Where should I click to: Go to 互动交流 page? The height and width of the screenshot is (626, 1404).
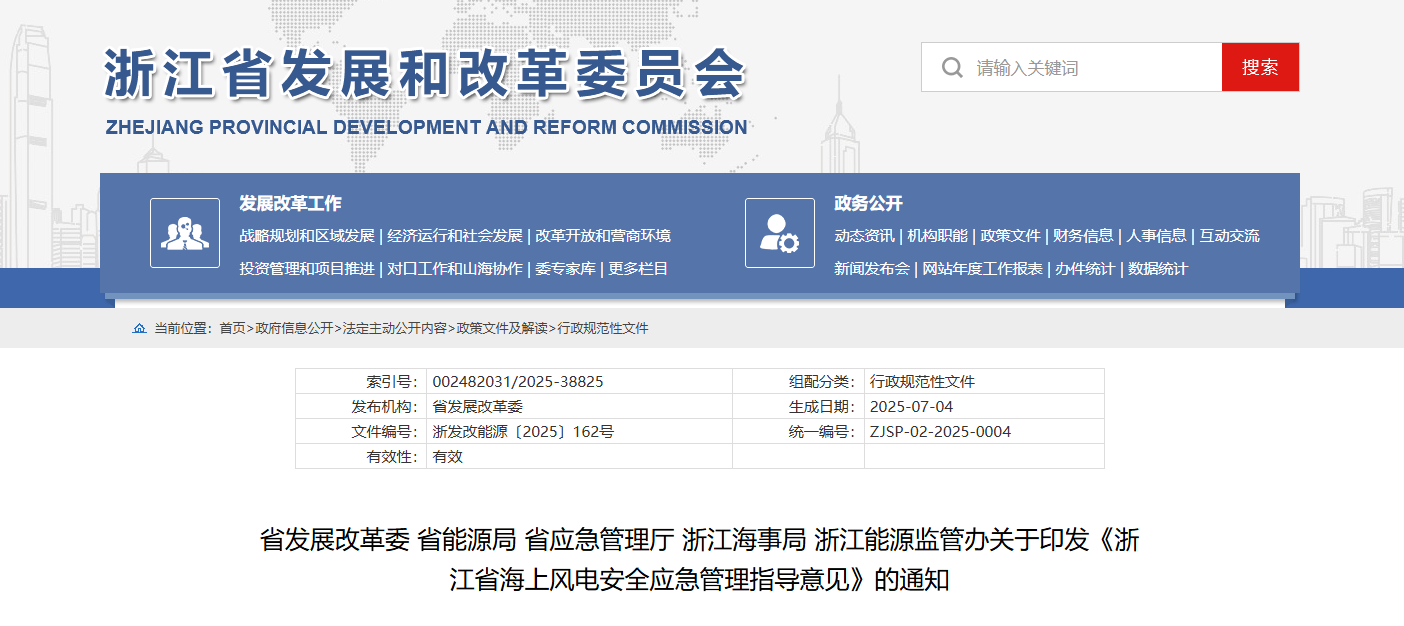pyautogui.click(x=1229, y=236)
